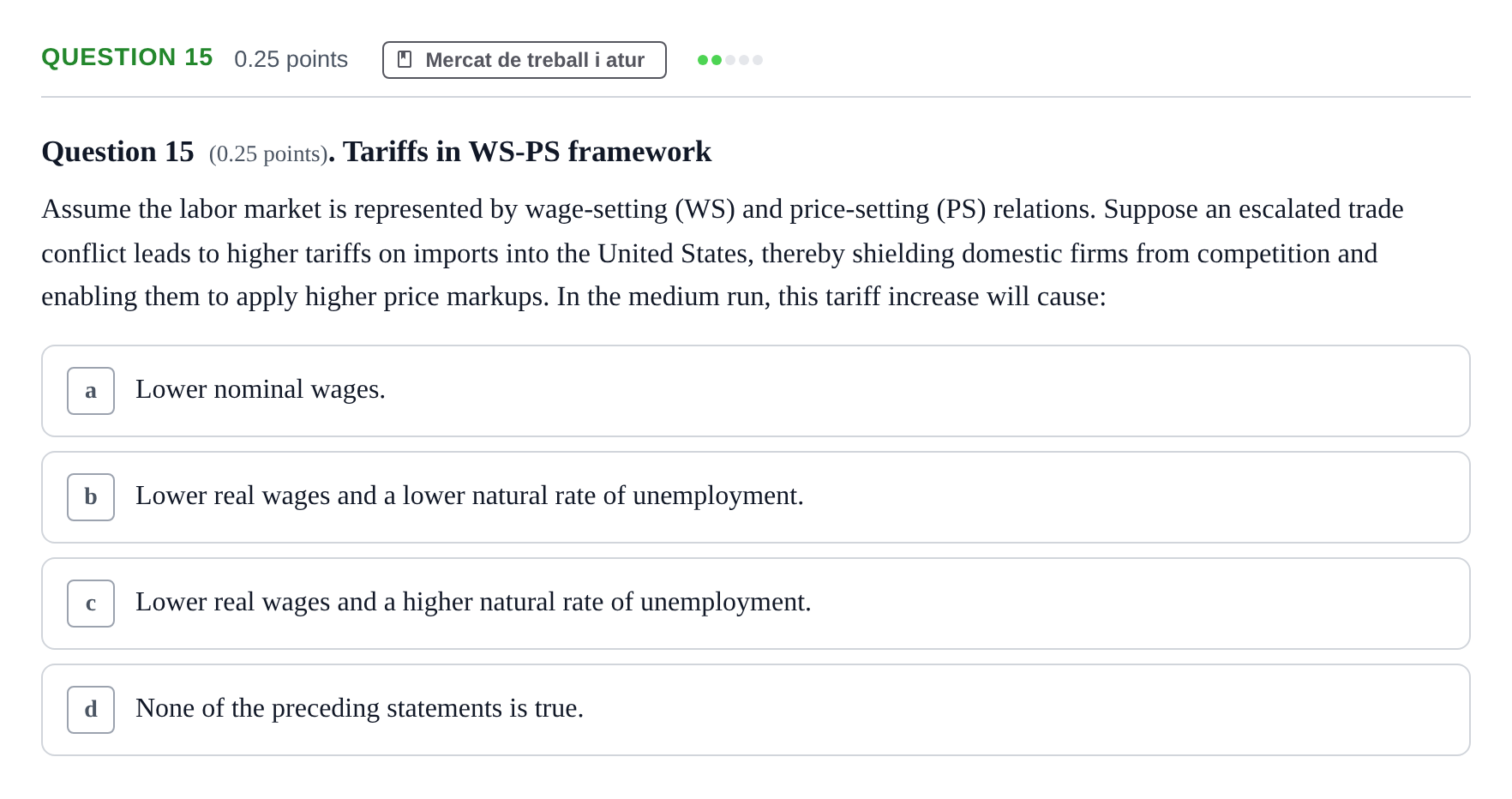Choose answer 'Lower nominal wages.'
This screenshot has height=799, width=1512.
[756, 391]
